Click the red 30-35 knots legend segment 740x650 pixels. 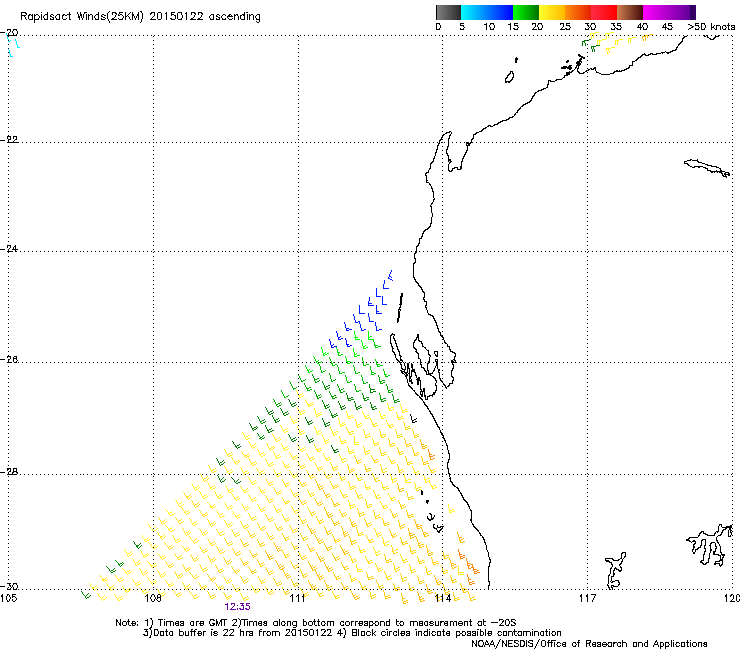(604, 12)
